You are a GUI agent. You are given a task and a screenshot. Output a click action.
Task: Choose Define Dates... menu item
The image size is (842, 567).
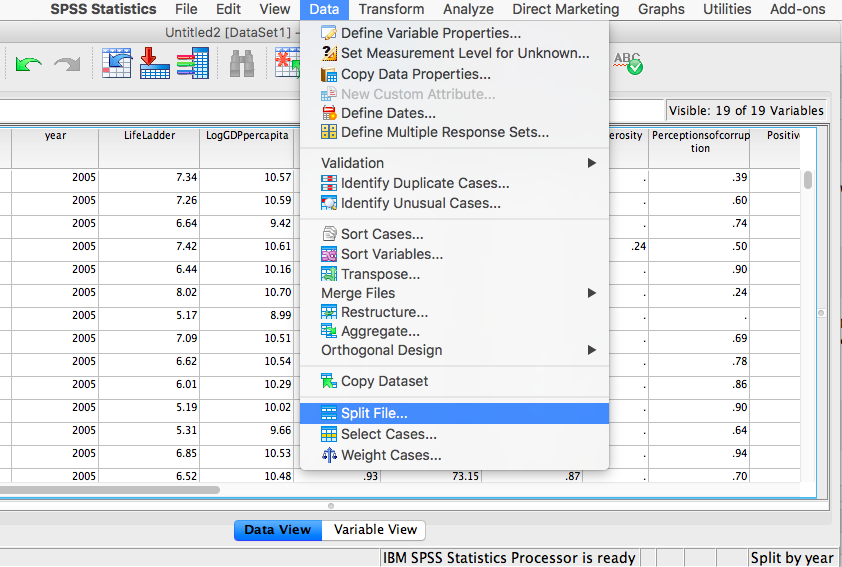(x=454, y=113)
